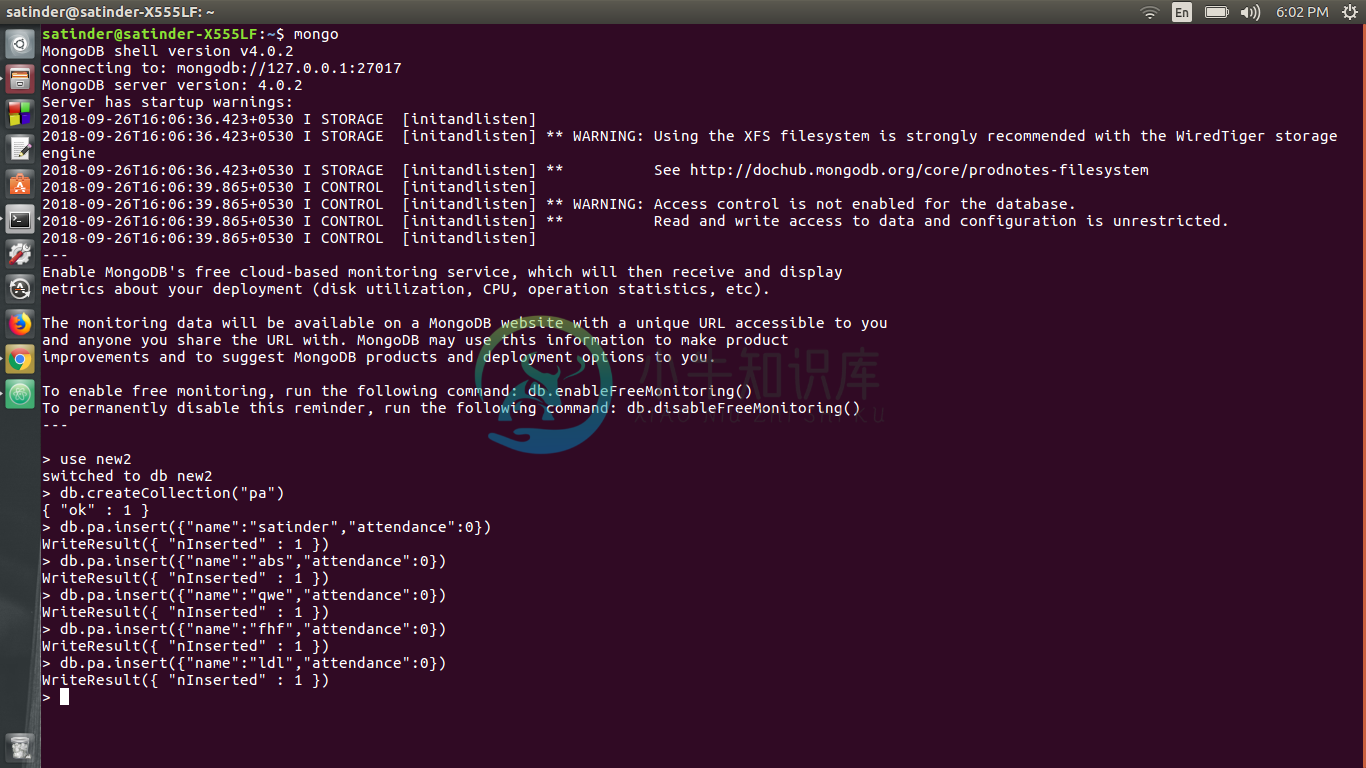Open the En keyboard layout indicator

point(1182,12)
